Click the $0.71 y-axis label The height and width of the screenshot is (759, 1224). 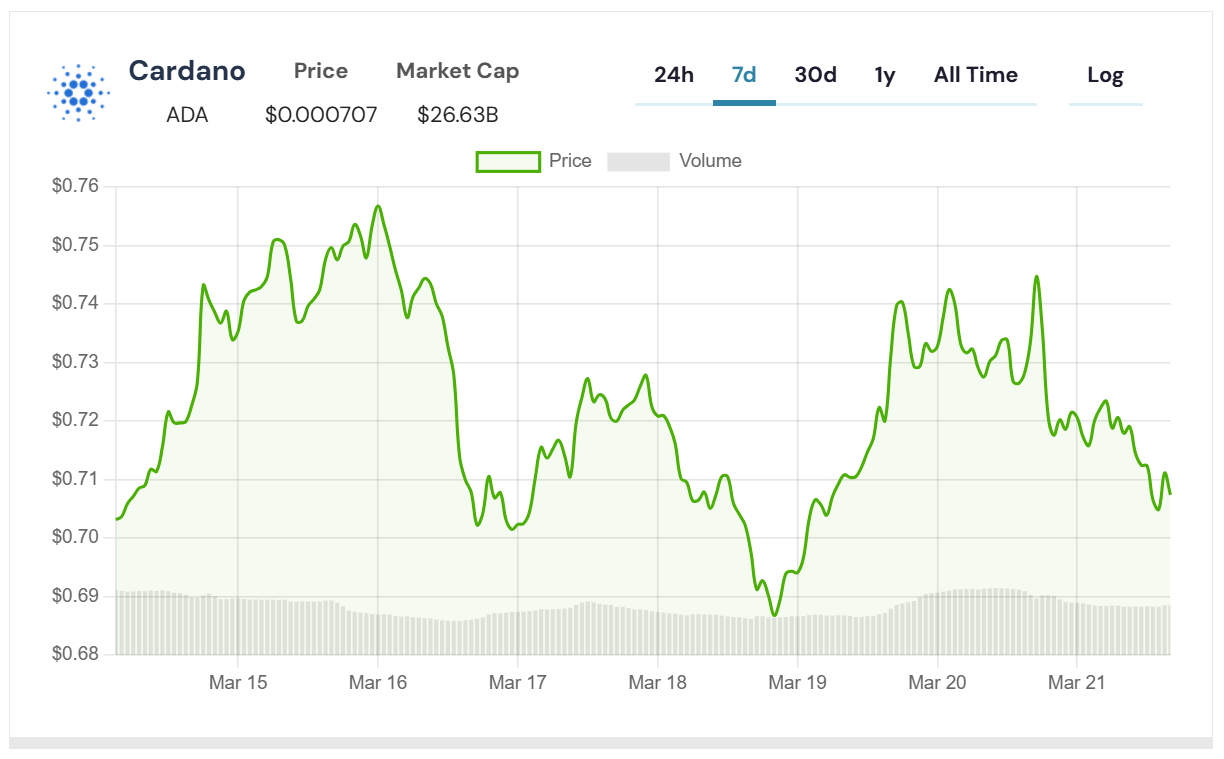pyautogui.click(x=76, y=479)
